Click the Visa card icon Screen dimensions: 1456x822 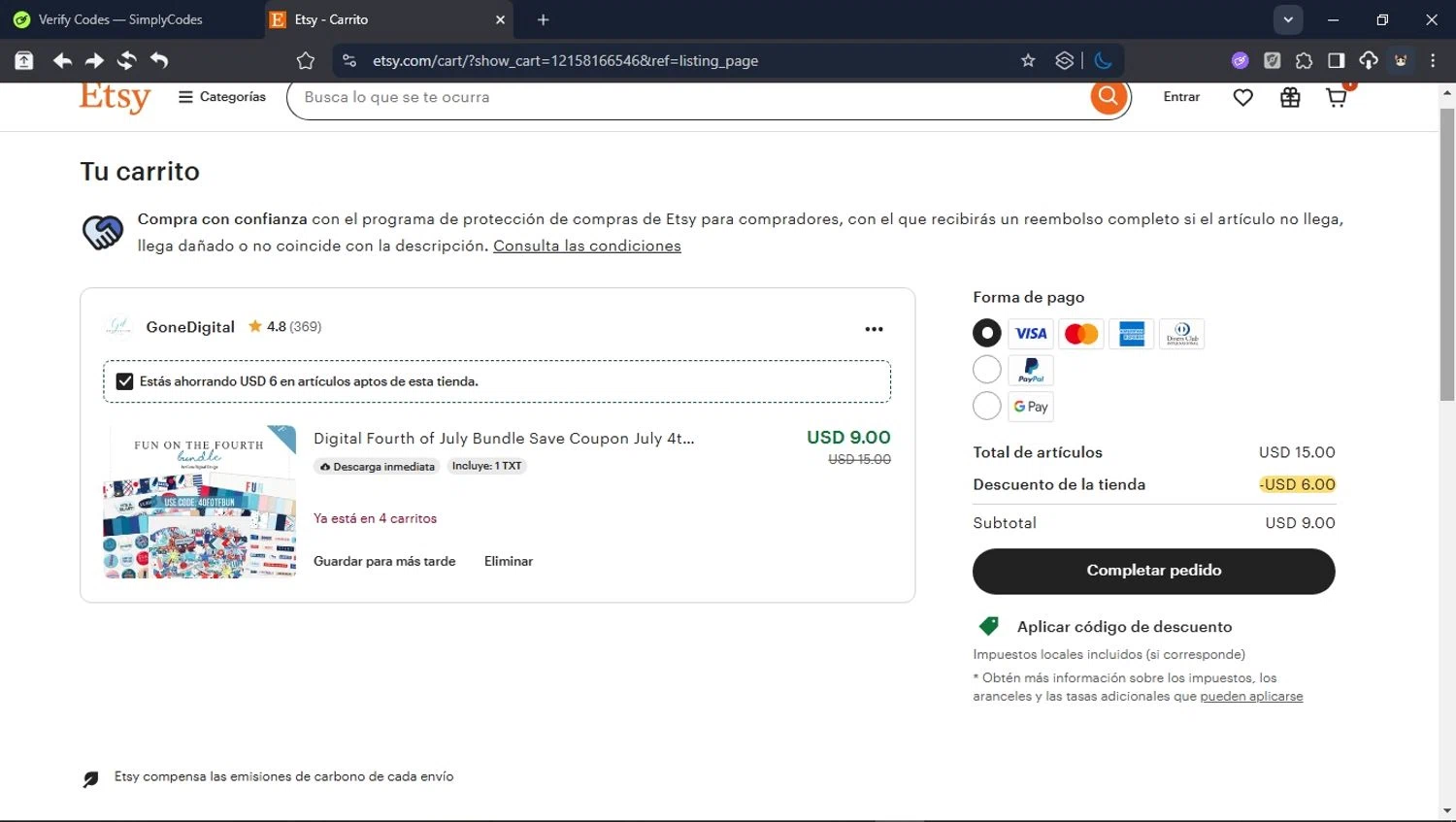coord(1031,334)
